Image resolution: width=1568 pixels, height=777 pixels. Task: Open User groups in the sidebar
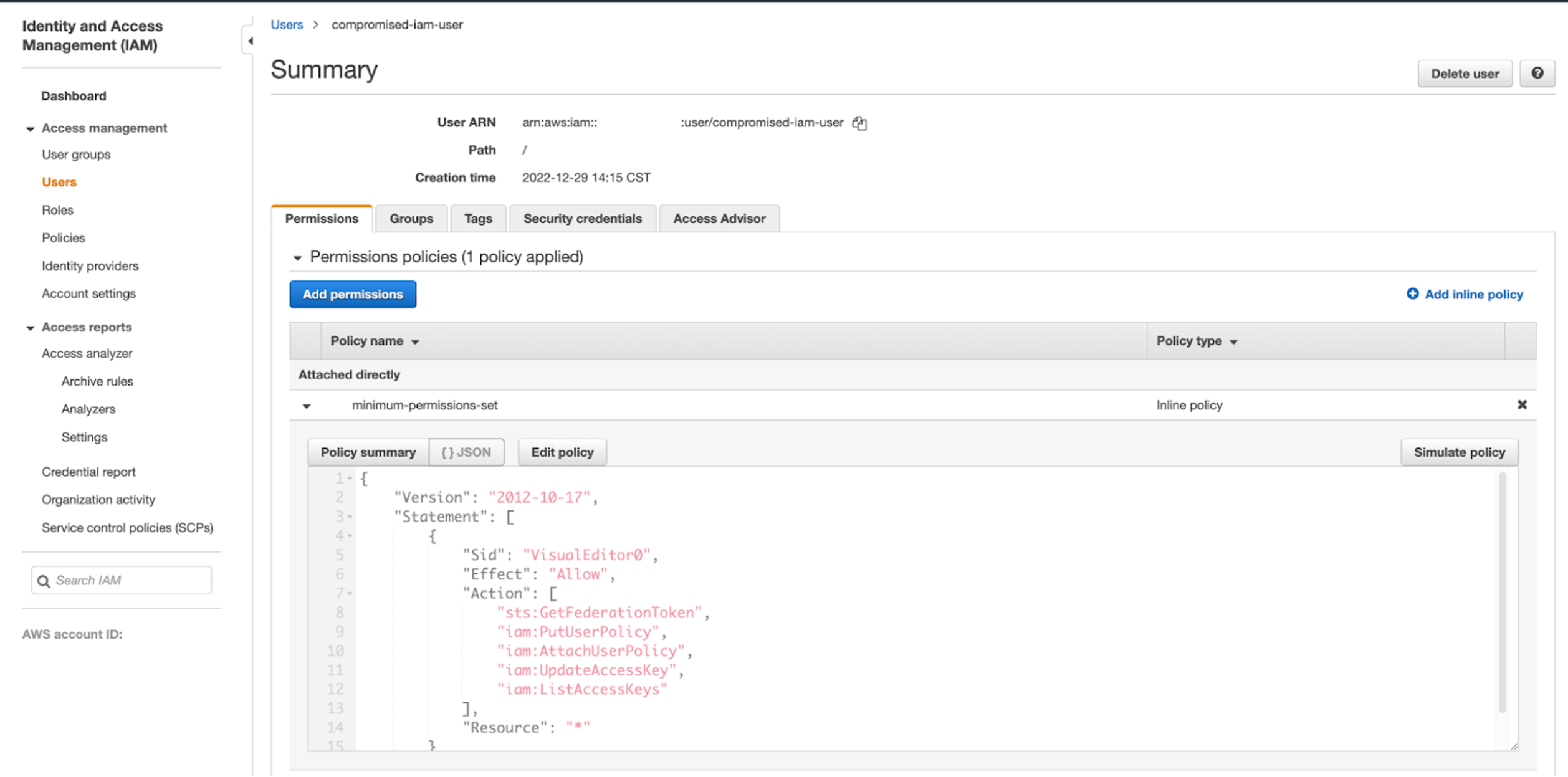[x=76, y=155]
